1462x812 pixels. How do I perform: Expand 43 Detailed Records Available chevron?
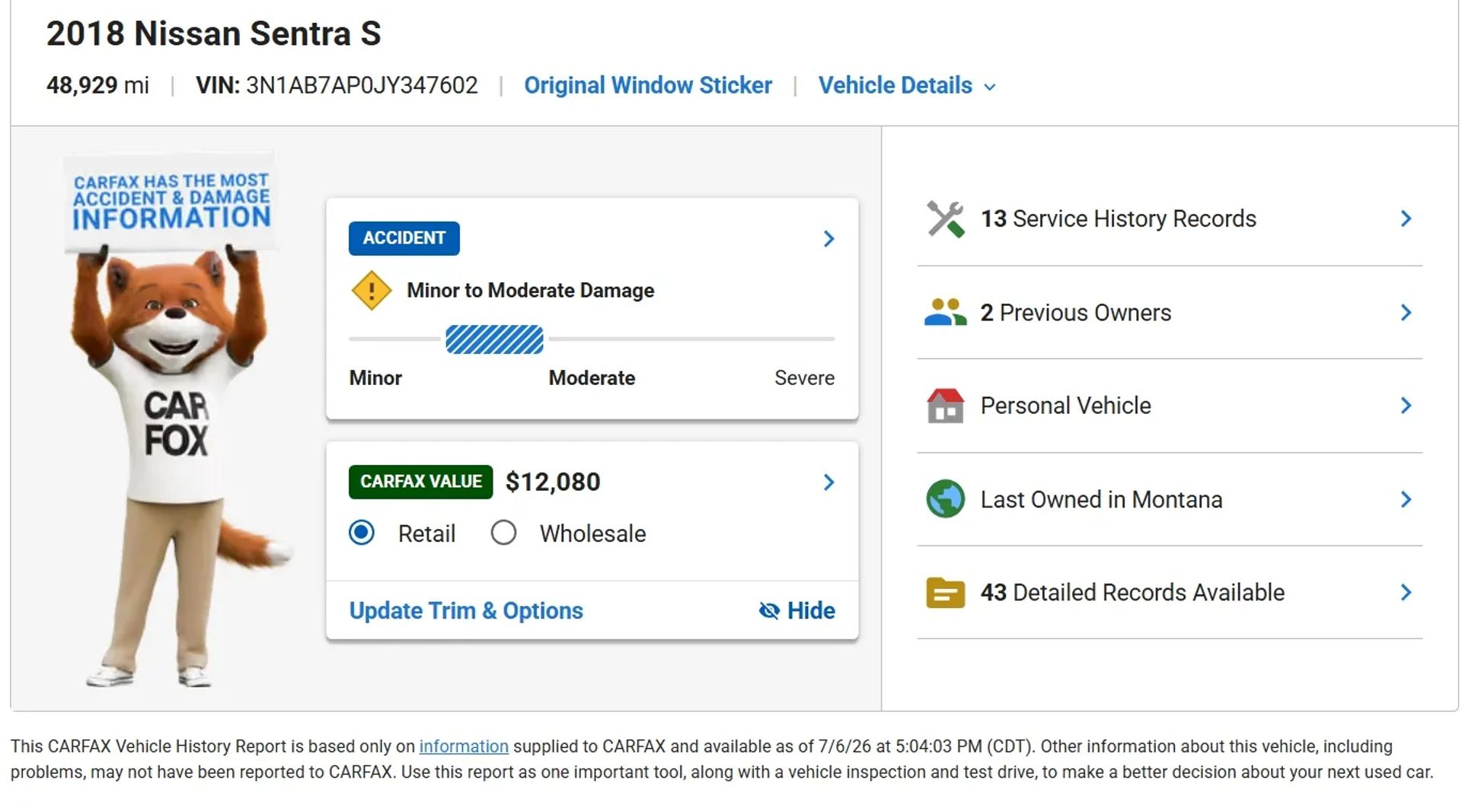(1406, 593)
